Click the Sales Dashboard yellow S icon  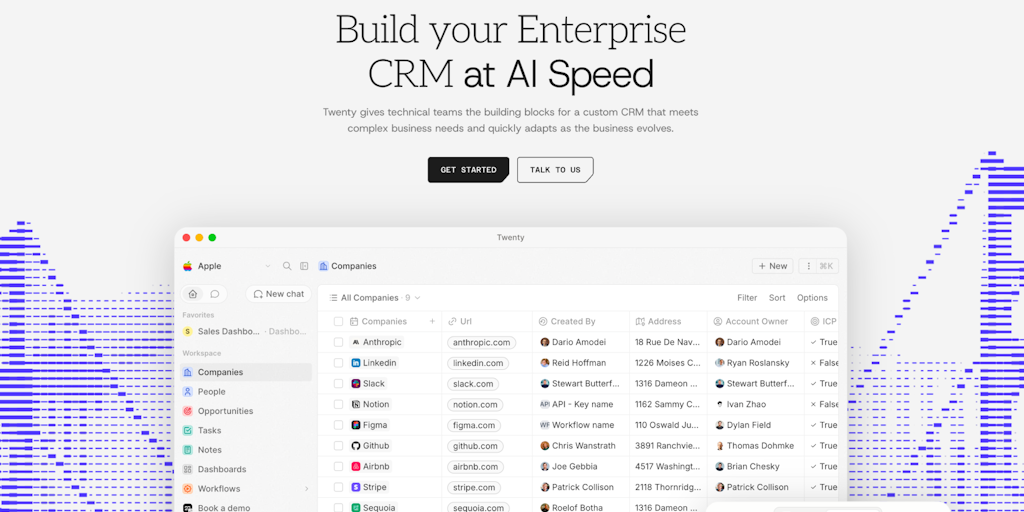[x=187, y=331]
